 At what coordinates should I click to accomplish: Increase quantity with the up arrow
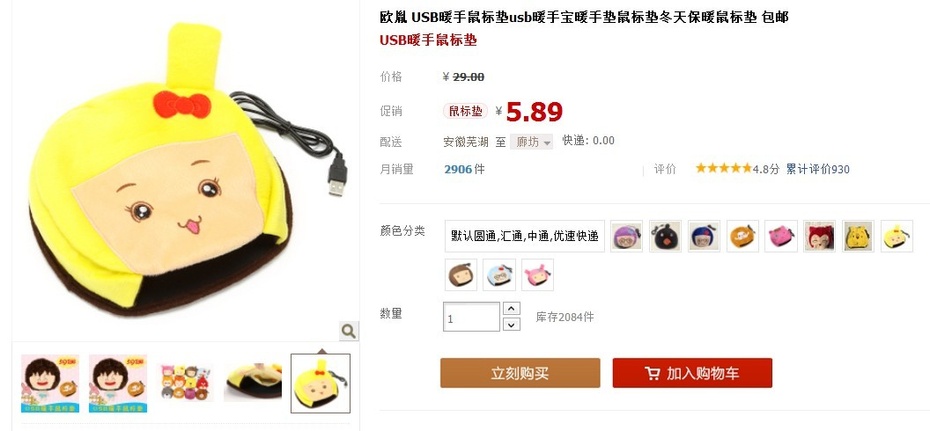tap(511, 309)
